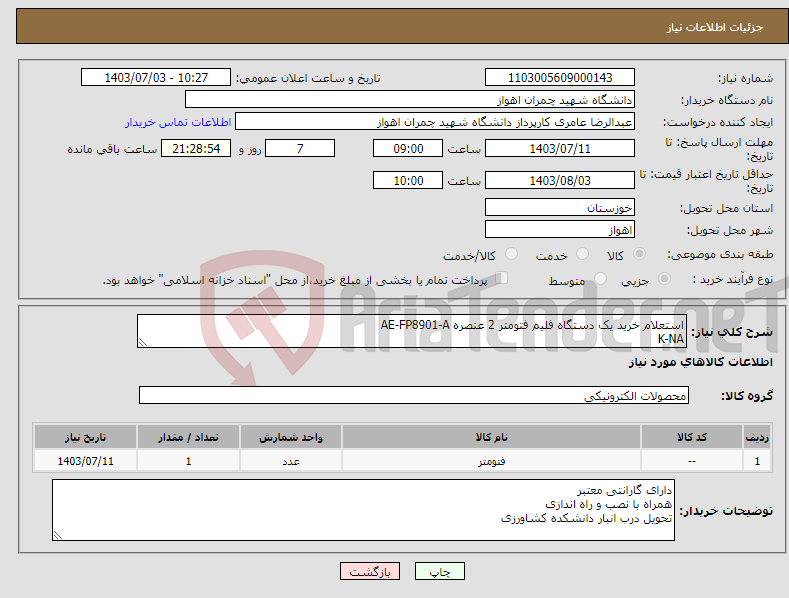This screenshot has height=598, width=789.
Task: Click the شماره نیاز number field
Action: tap(560, 78)
